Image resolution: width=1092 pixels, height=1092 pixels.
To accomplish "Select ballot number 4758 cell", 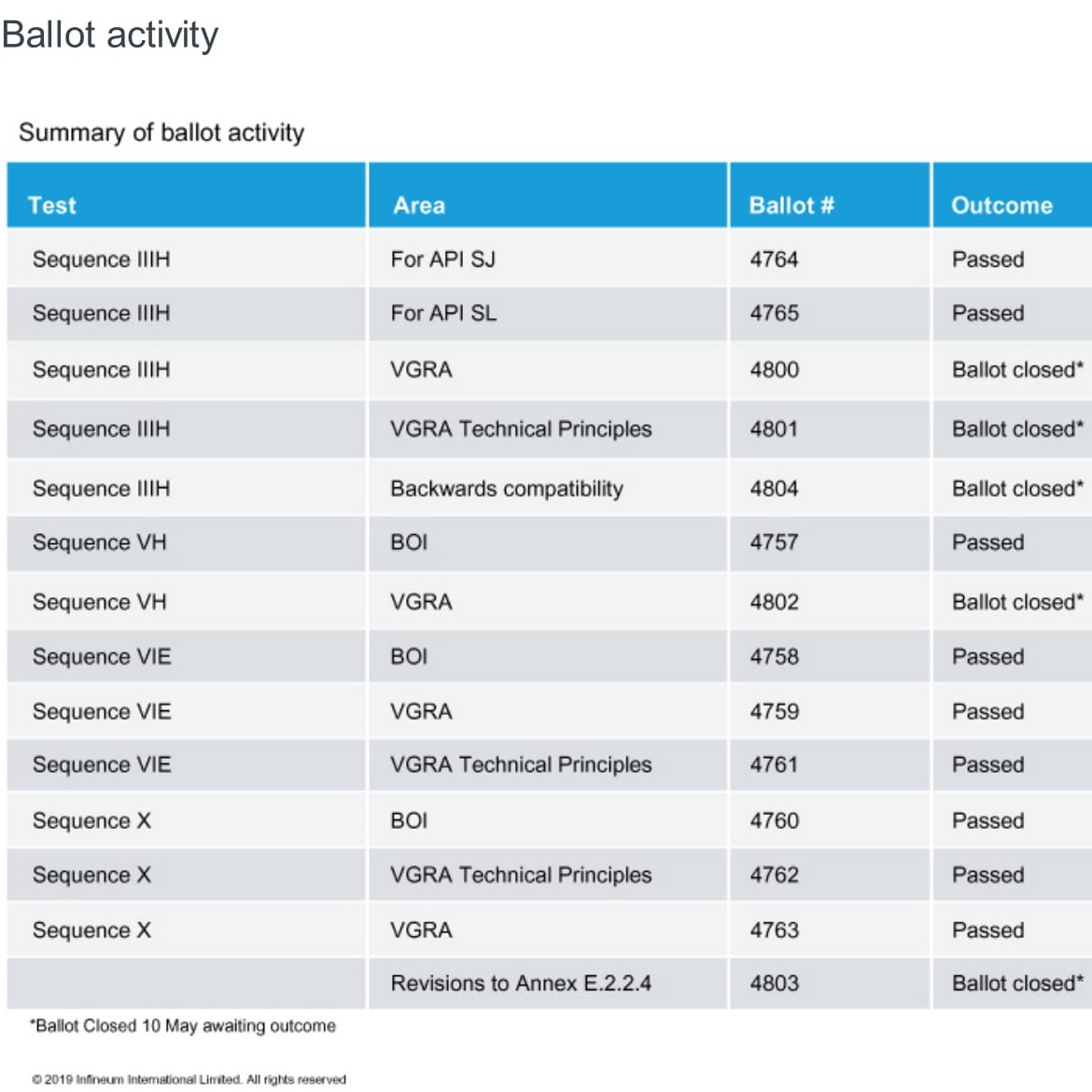I will 830,656.
